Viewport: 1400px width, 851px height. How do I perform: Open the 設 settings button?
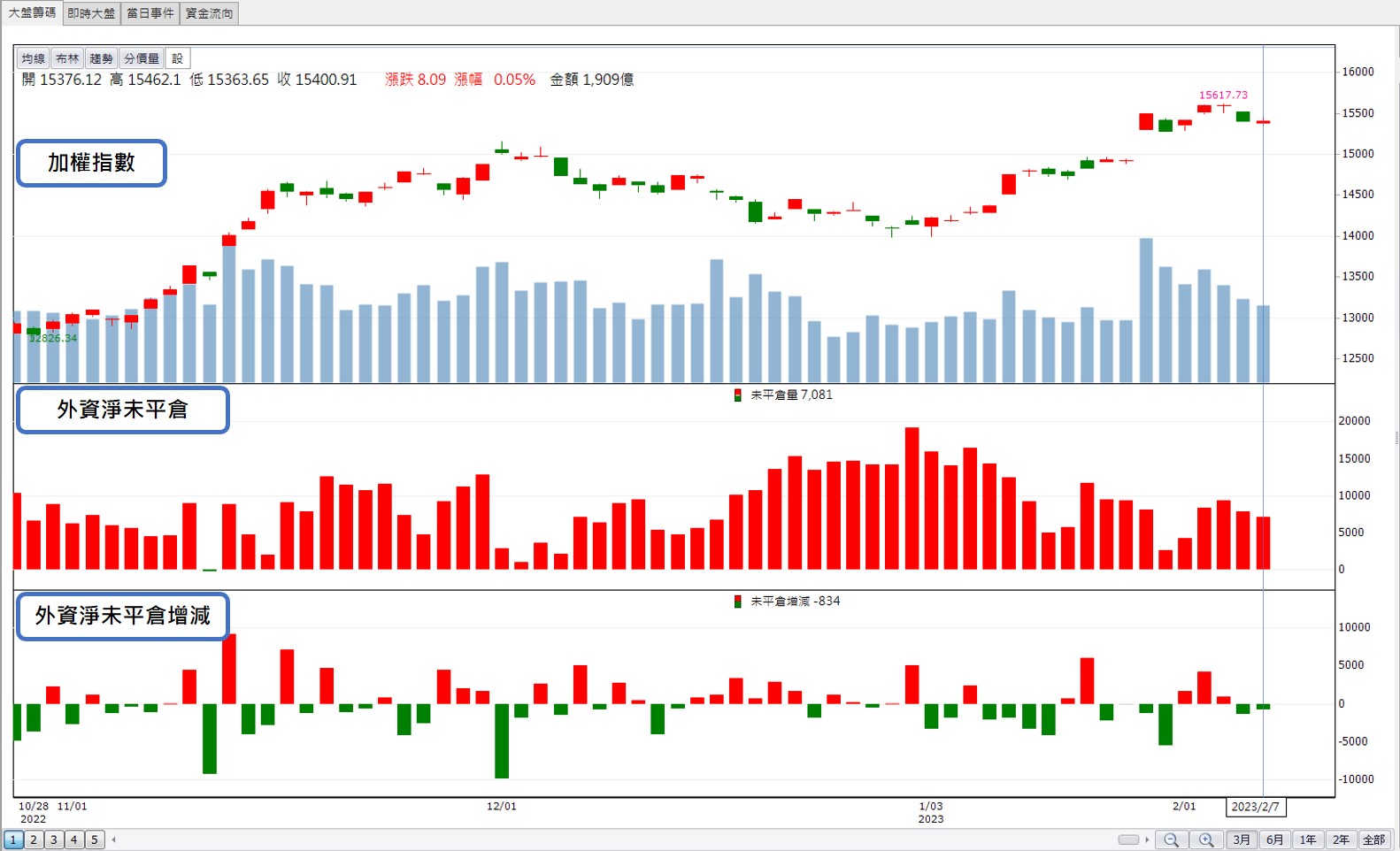177,58
